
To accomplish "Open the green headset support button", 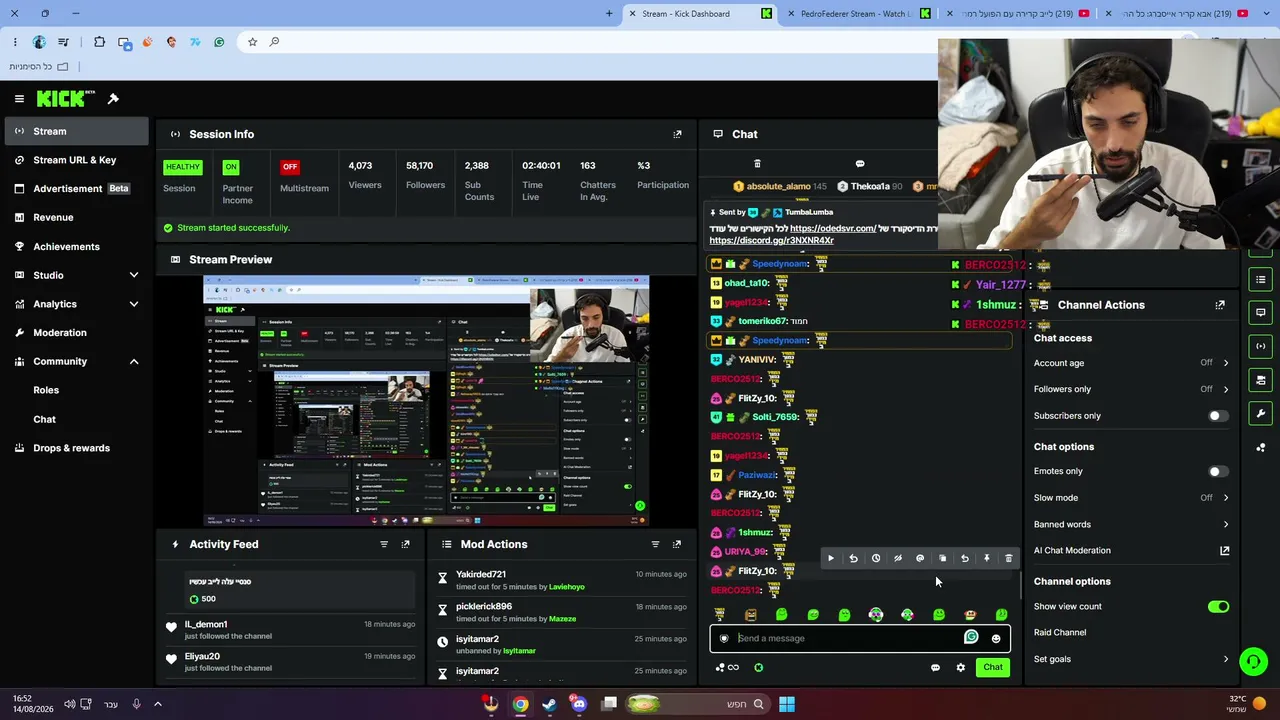I will tap(1253, 662).
